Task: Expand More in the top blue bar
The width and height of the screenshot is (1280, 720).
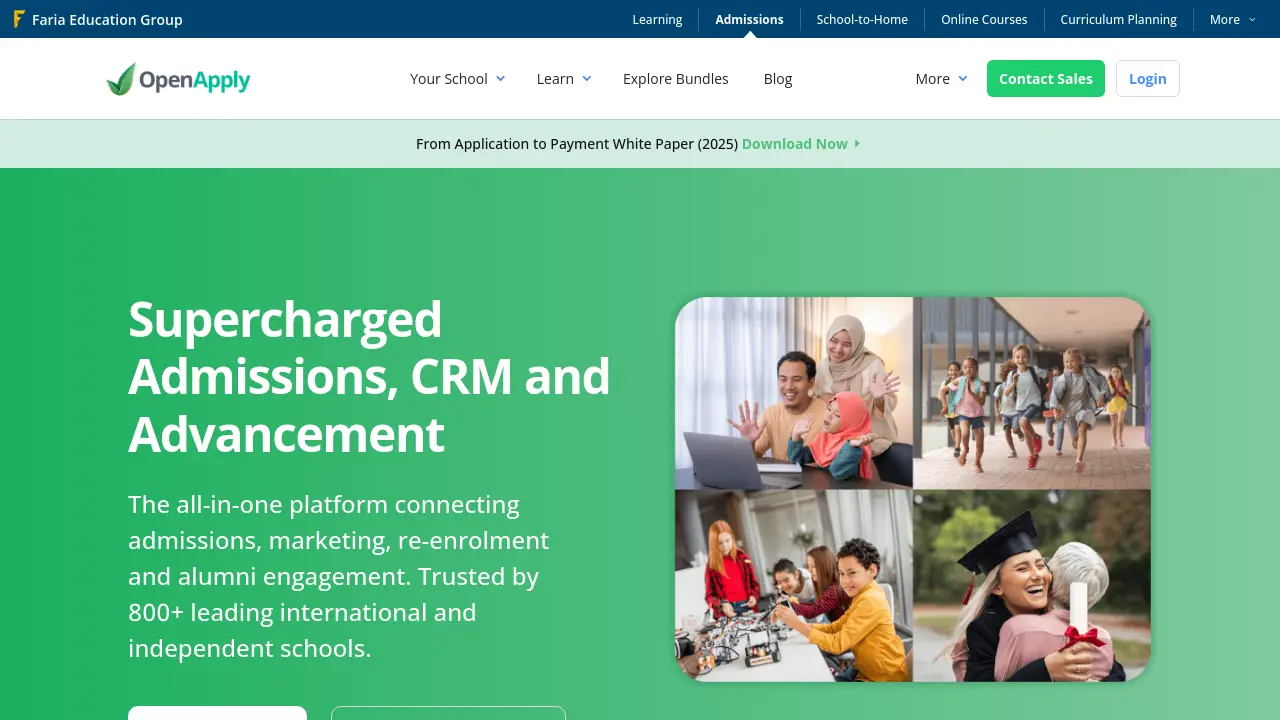Action: coord(1232,19)
